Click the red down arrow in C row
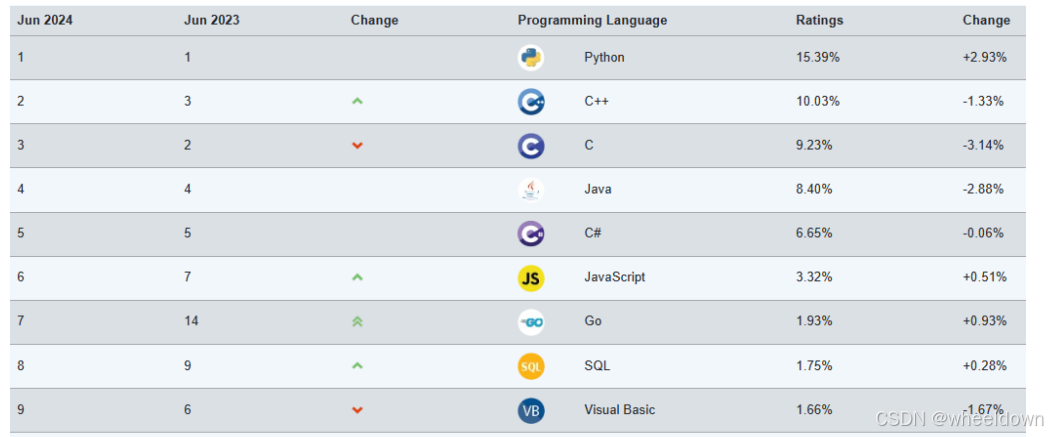The image size is (1048, 437). pyautogui.click(x=357, y=146)
